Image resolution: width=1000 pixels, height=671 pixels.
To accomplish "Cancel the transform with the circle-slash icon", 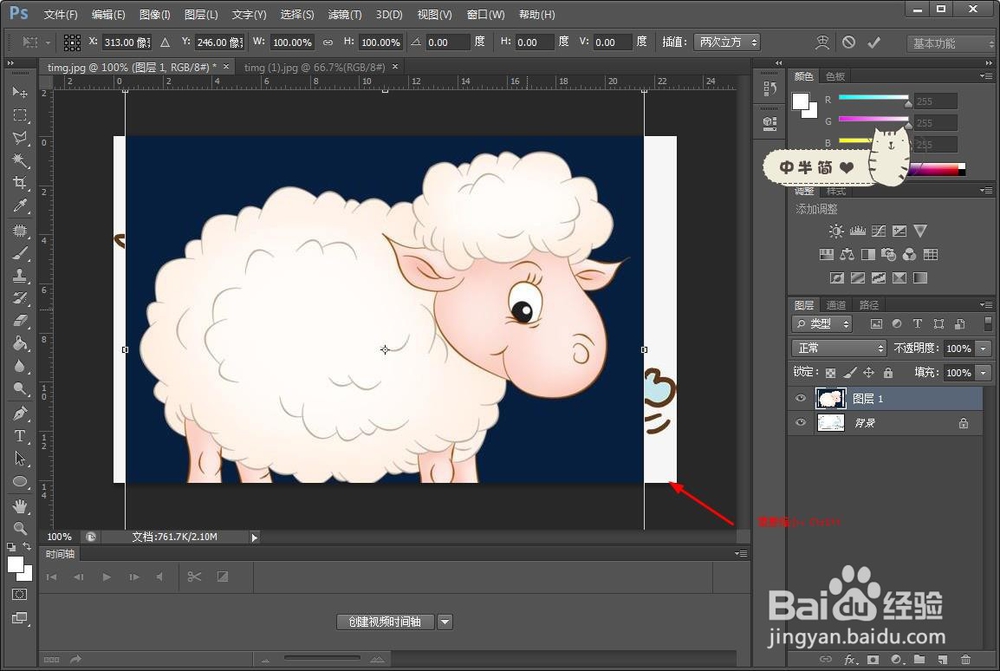I will [848, 42].
